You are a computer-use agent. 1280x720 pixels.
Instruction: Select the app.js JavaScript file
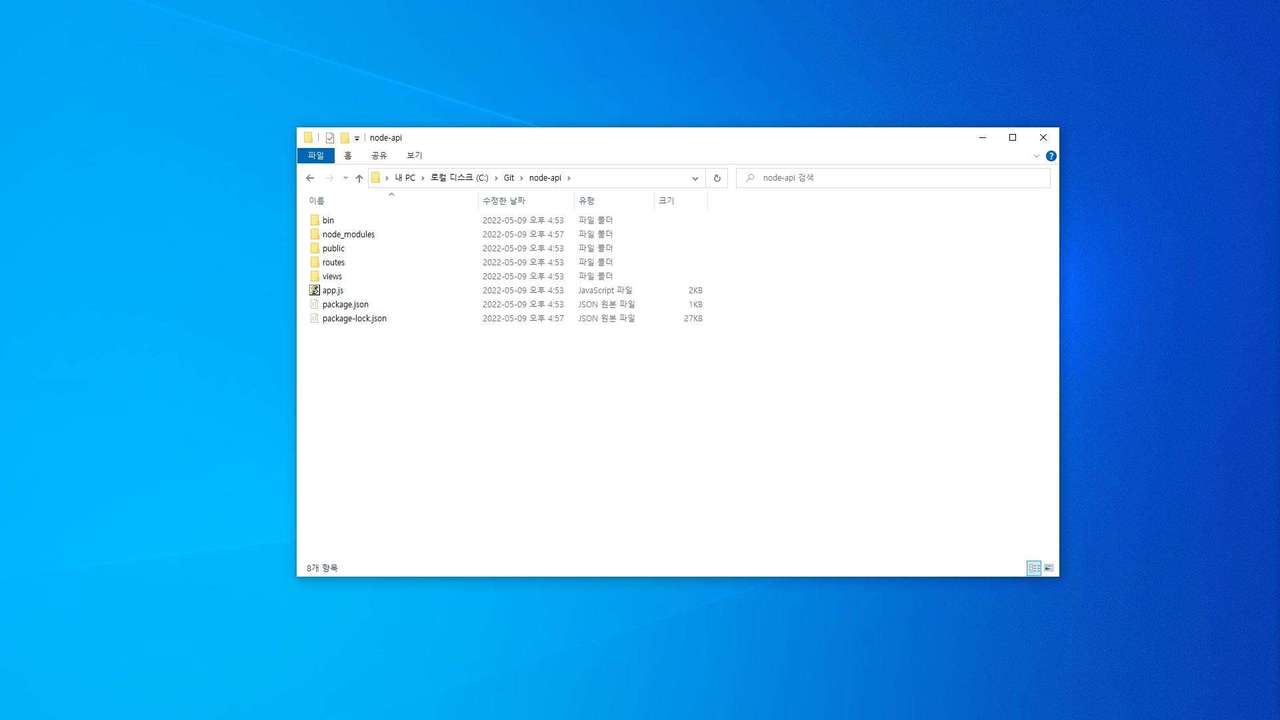click(x=332, y=290)
